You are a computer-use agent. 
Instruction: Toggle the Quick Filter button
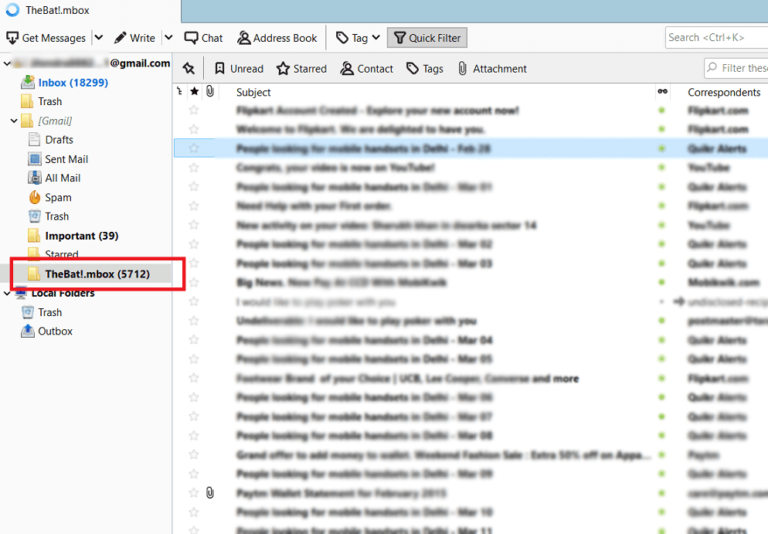coord(427,38)
